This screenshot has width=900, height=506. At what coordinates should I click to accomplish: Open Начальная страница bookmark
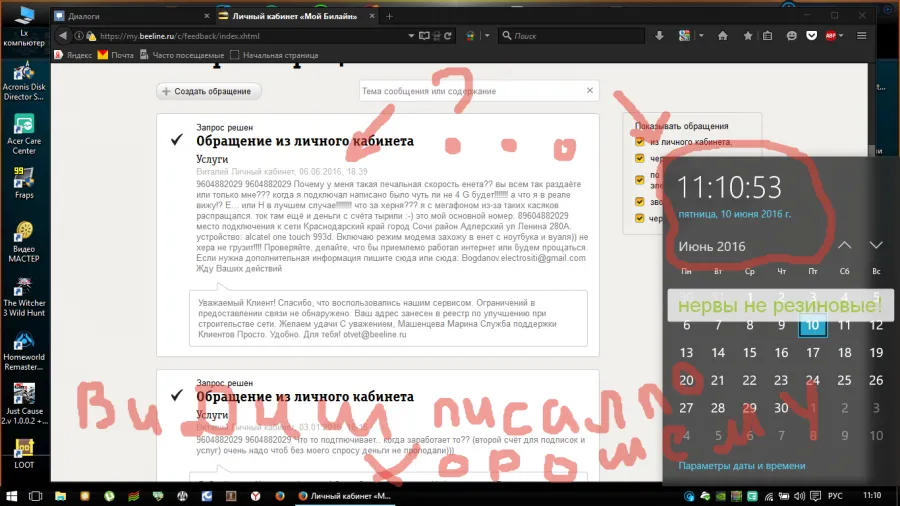point(274,55)
